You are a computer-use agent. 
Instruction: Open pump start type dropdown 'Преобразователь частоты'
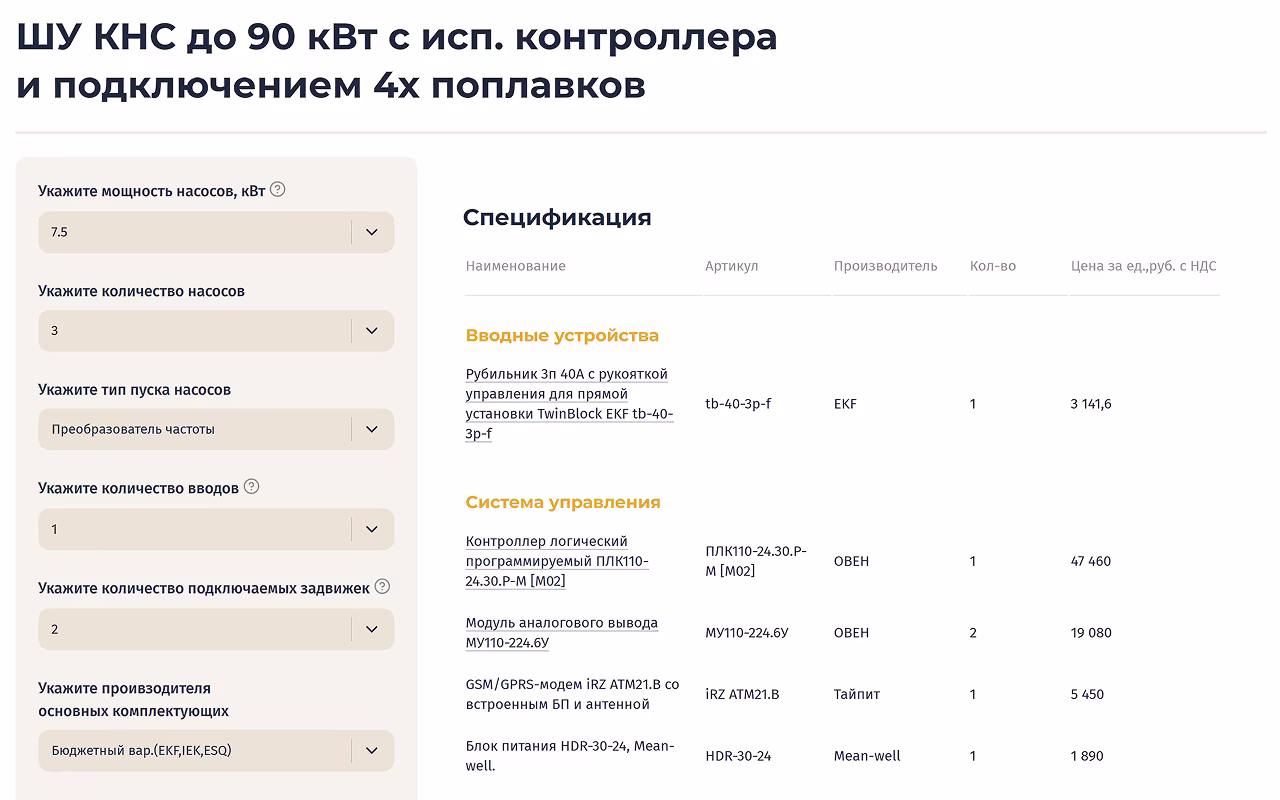coord(216,430)
